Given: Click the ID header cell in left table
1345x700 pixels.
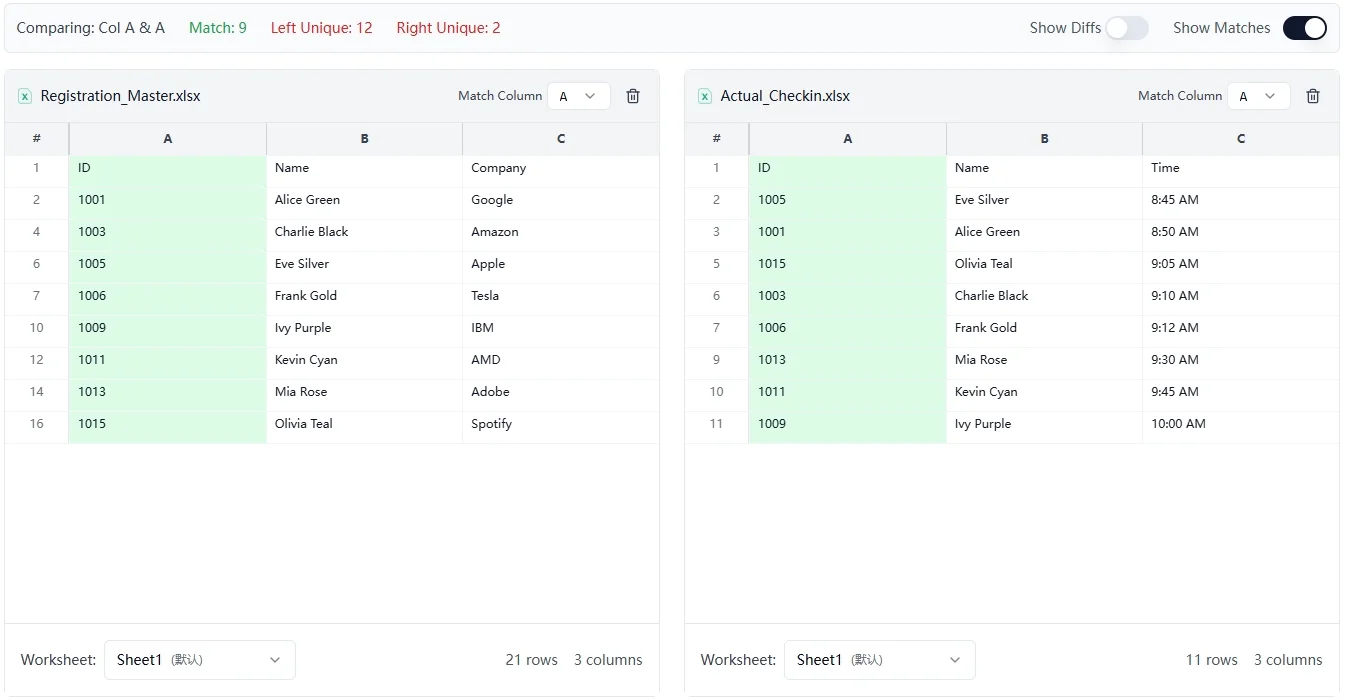Looking at the screenshot, I should click(x=167, y=168).
